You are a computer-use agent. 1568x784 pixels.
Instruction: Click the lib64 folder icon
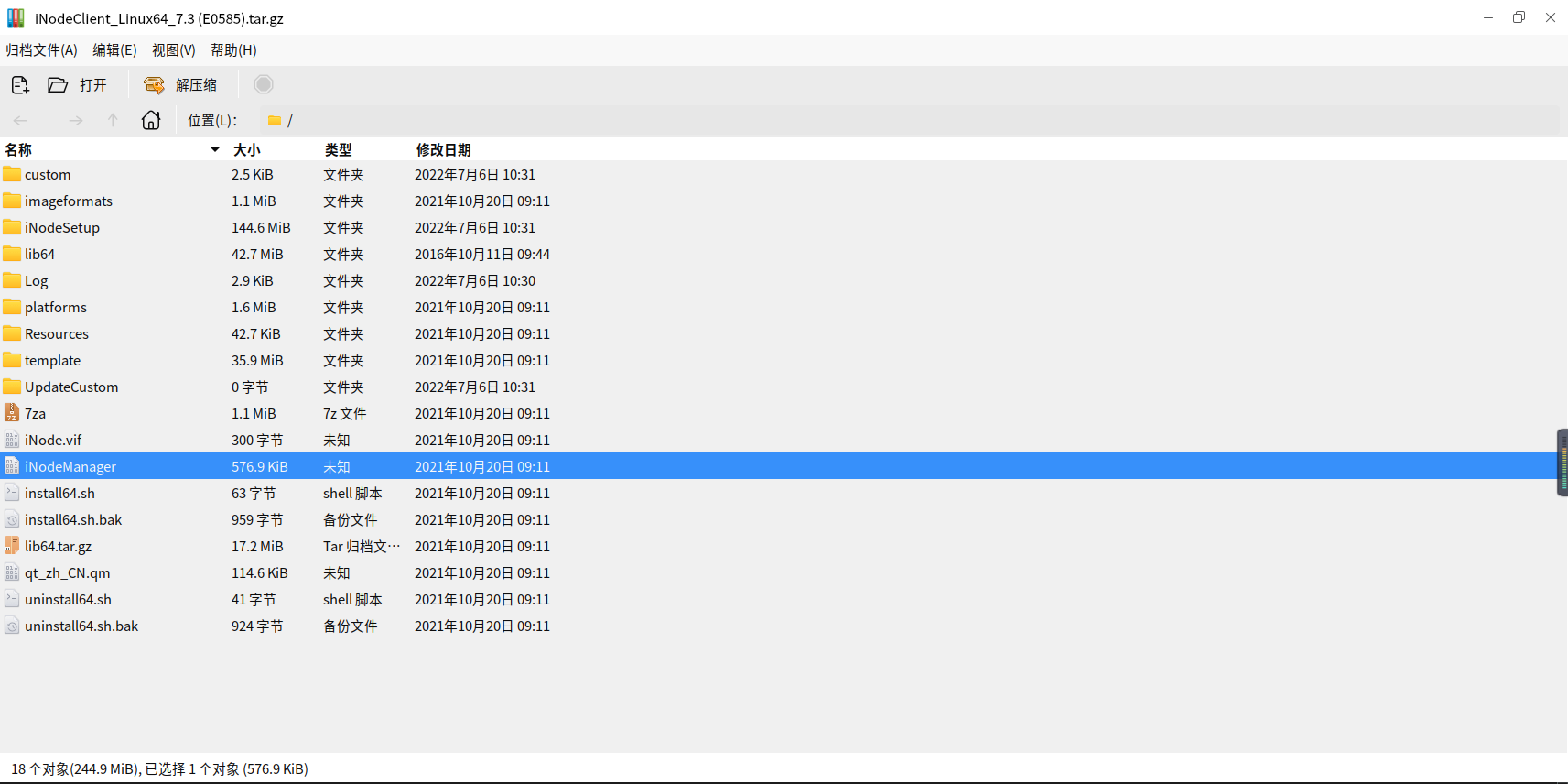coord(12,254)
